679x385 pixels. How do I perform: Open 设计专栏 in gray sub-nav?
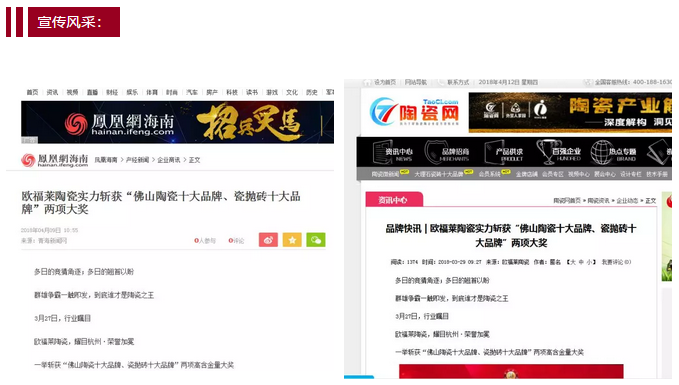click(631, 174)
